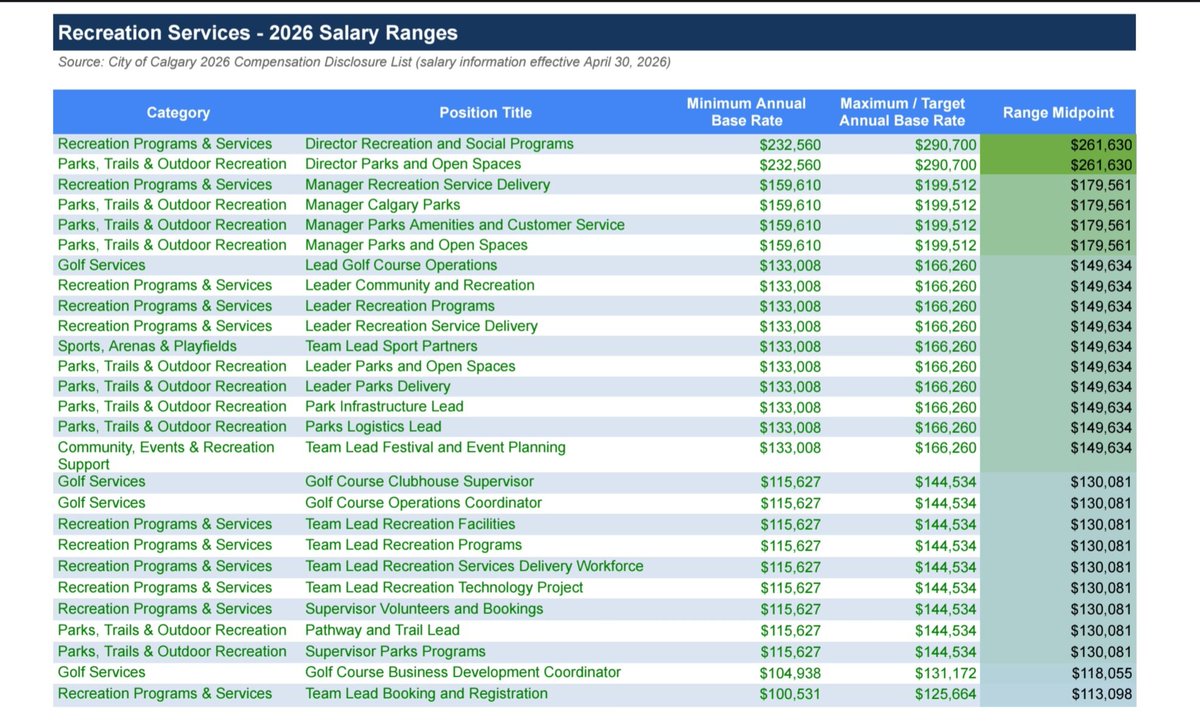Screen dimensions: 1200x723
Task: Select 'Team Lead Recreation Technology Project' cell
Action: [x=444, y=587]
